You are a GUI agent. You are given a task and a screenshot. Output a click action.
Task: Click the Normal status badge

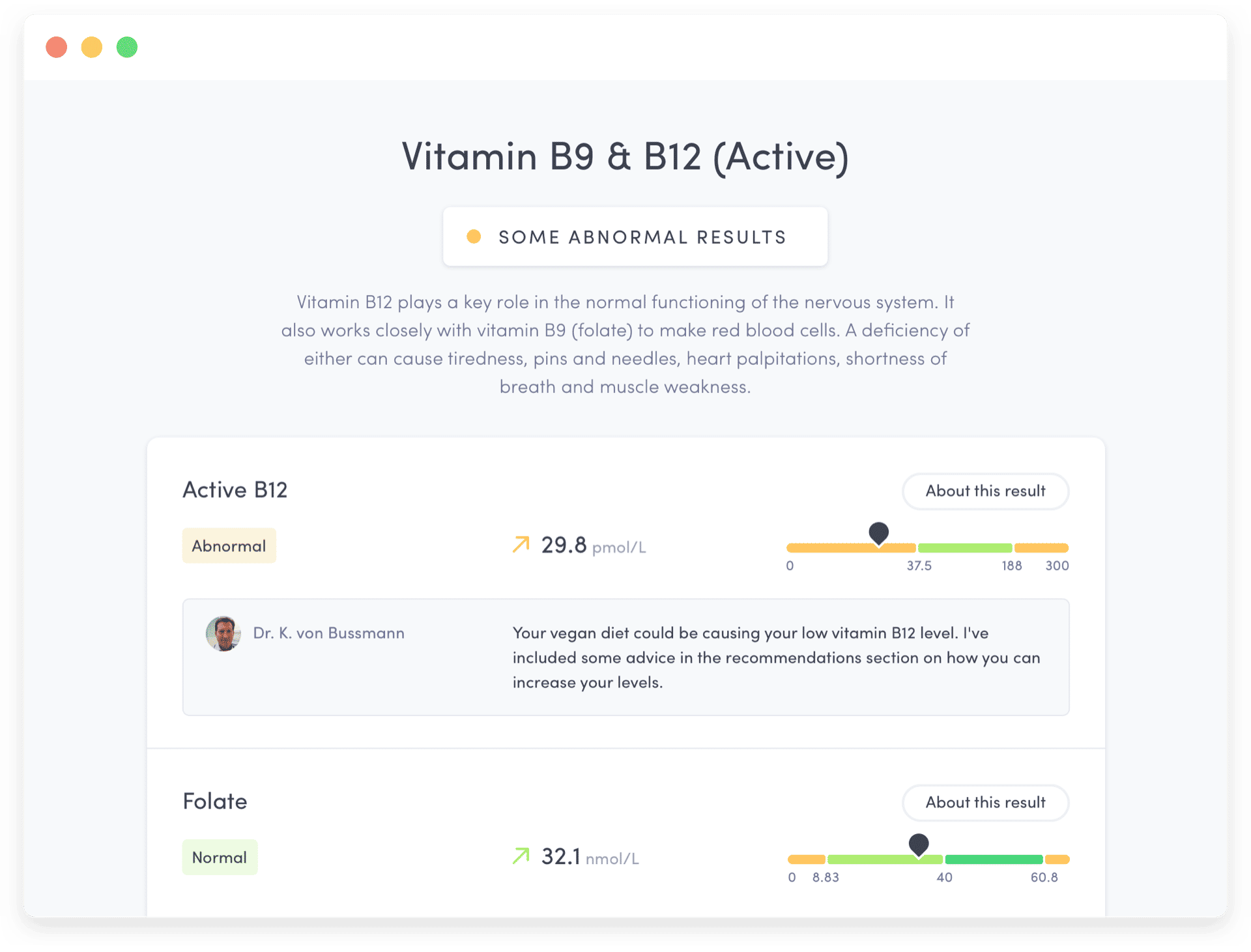point(220,858)
